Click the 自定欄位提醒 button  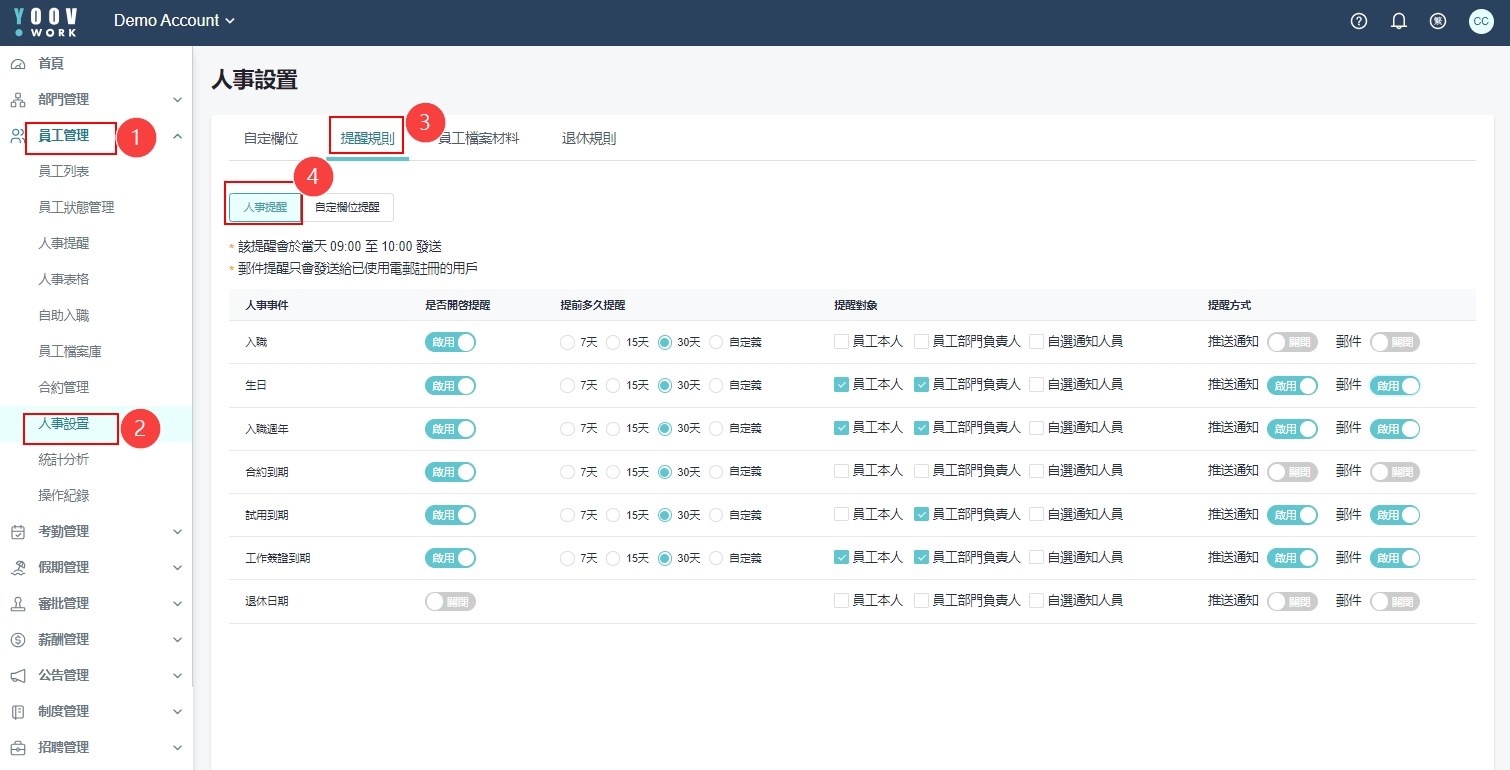pos(347,207)
